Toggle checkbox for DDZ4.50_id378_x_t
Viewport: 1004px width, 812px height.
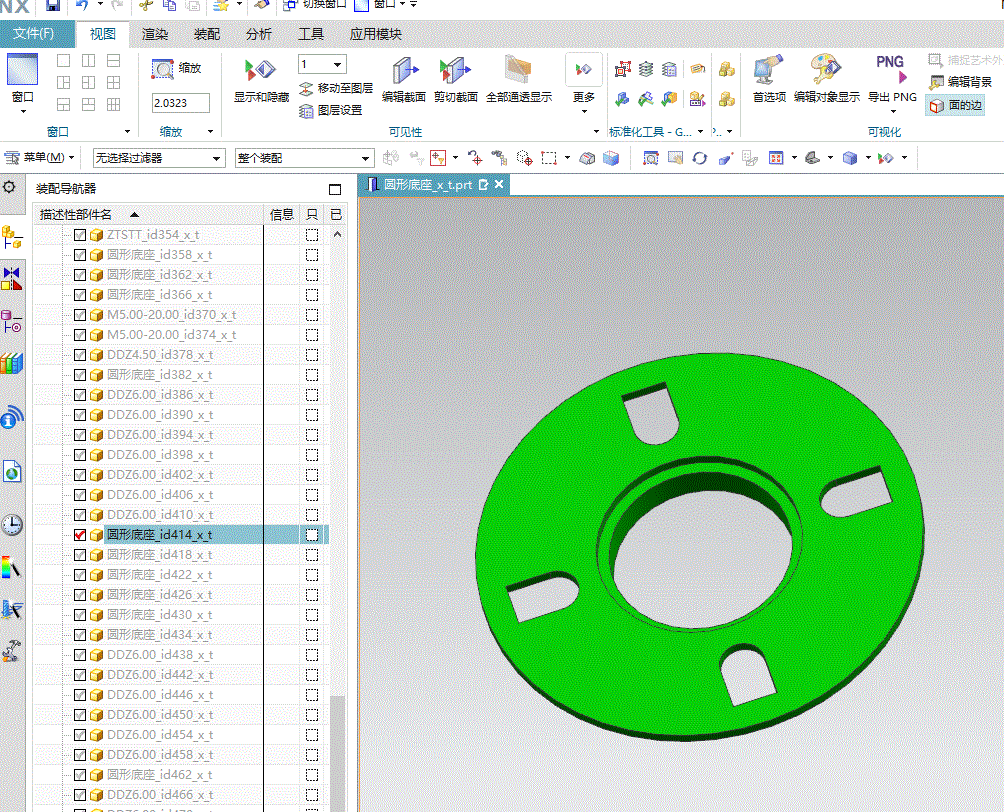80,355
